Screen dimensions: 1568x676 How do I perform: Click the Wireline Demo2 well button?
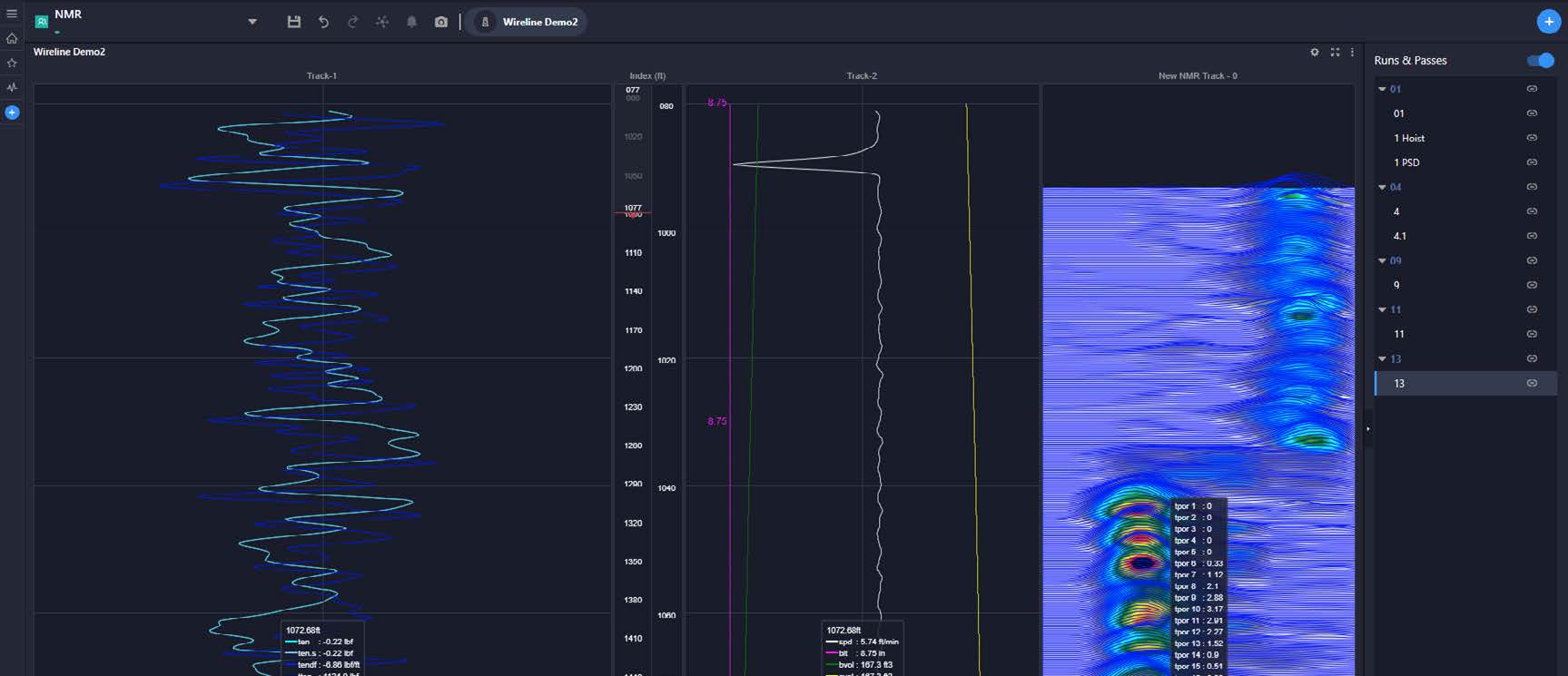point(528,22)
